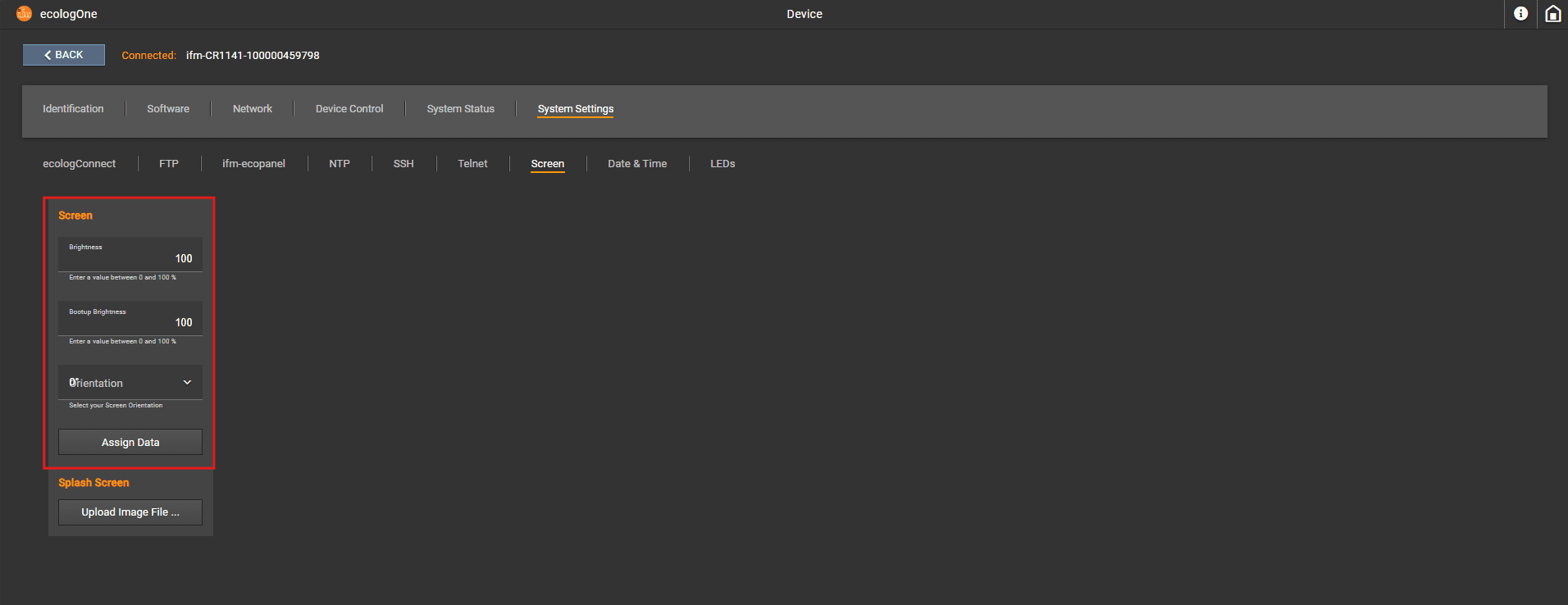Switch to the Software tab
1568x605 pixels.
point(168,109)
